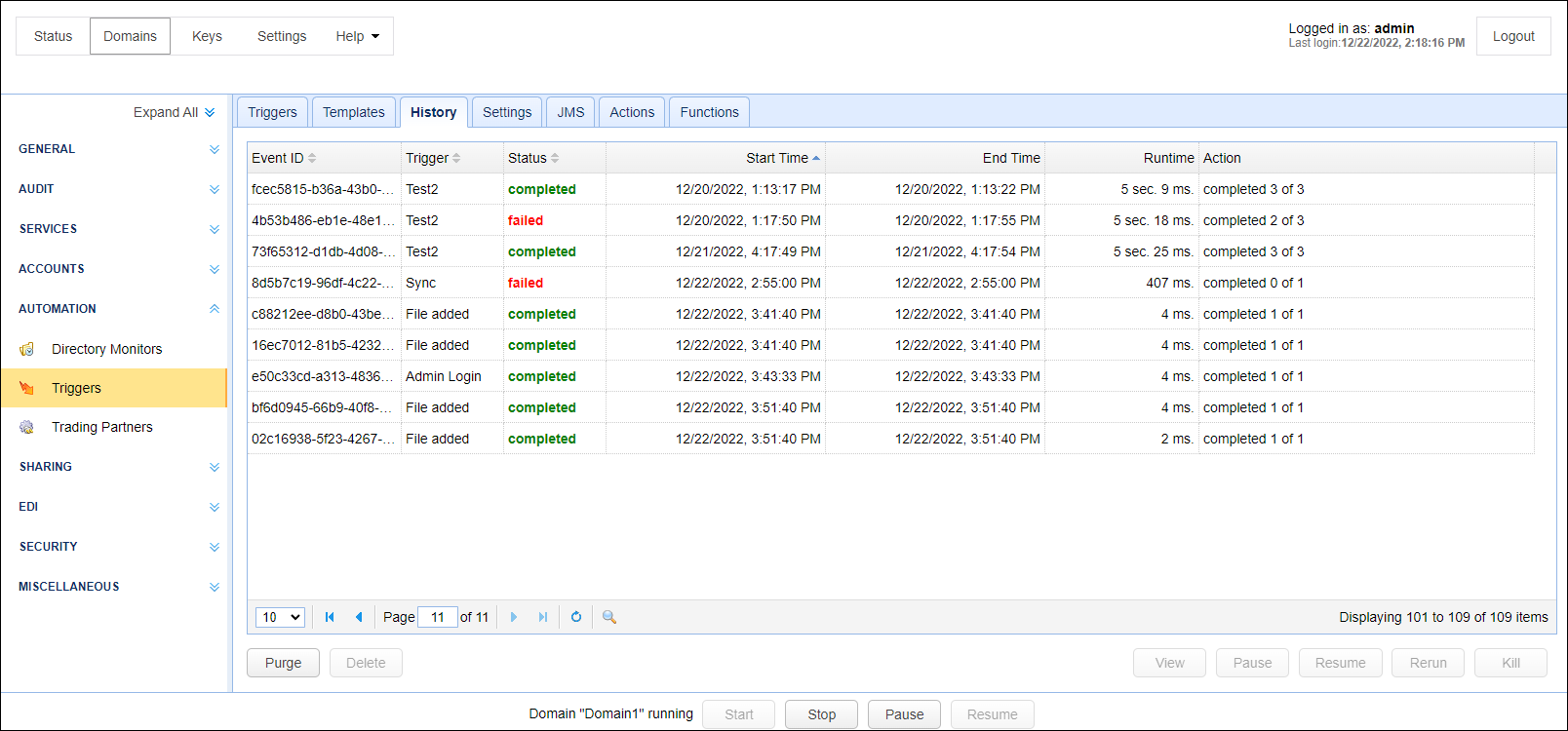1568x731 pixels.
Task: Switch to the Templates tab
Action: [353, 112]
